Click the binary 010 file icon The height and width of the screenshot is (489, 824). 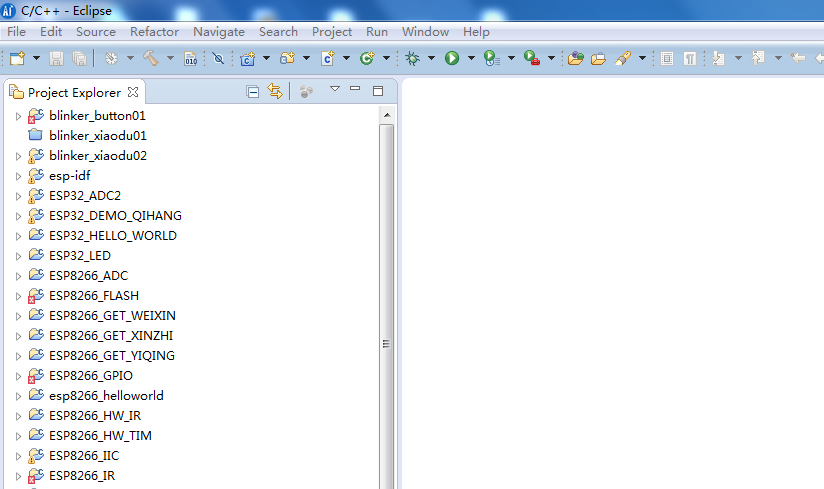point(191,58)
